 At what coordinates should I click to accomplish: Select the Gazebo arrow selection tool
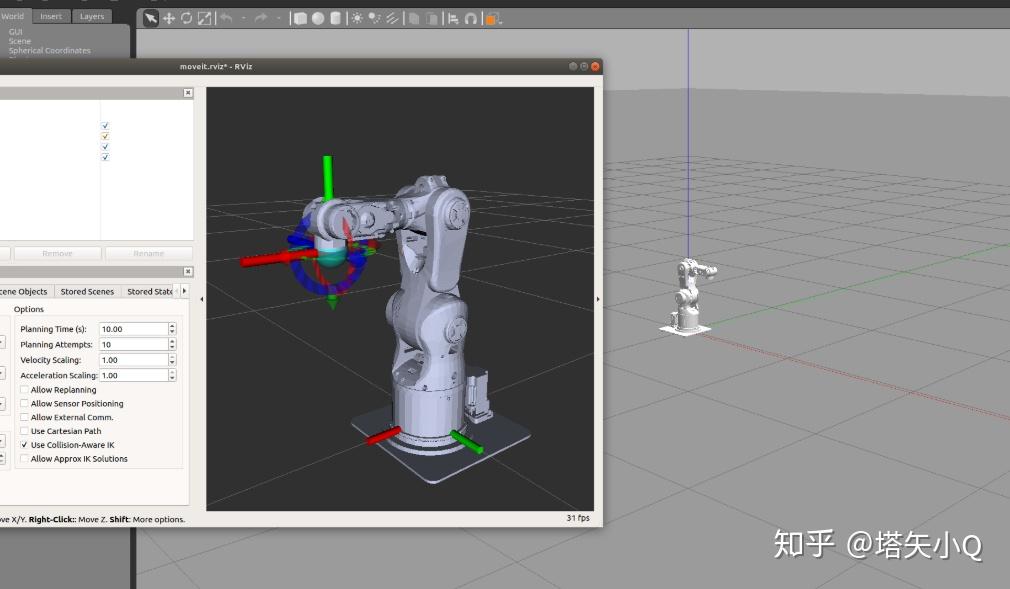pos(151,18)
